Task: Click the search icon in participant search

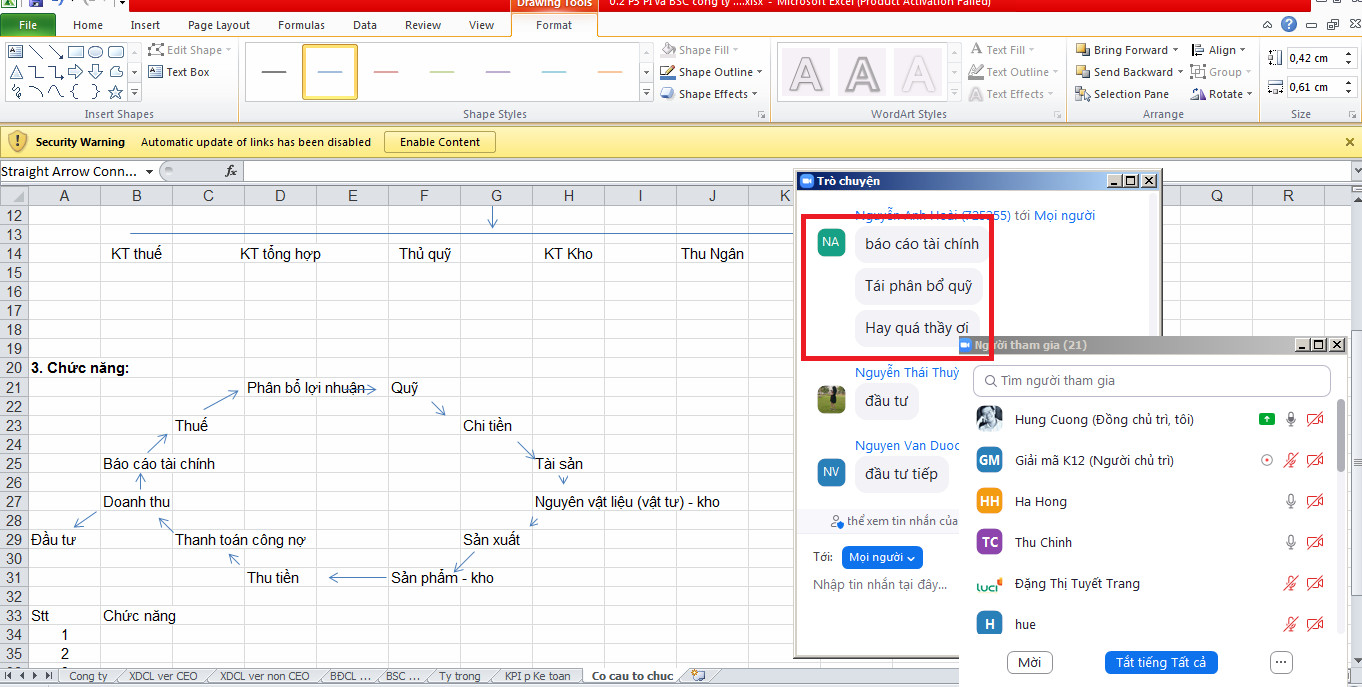Action: 989,381
